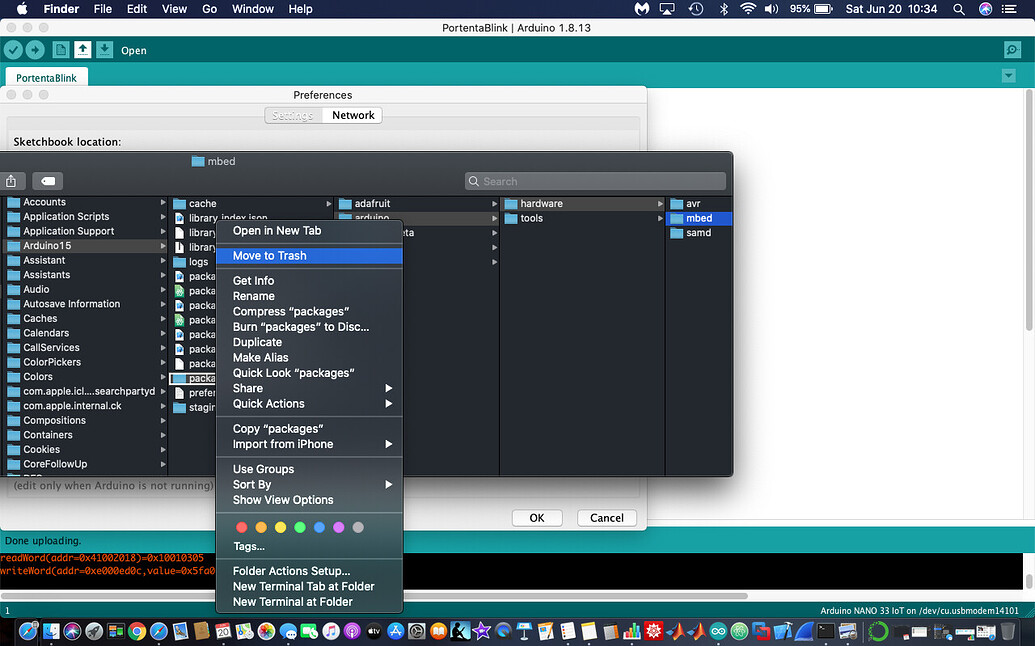This screenshot has height=646, width=1035.
Task: Expand the Arduino15 folder in the sidebar
Action: pyautogui.click(x=163, y=245)
